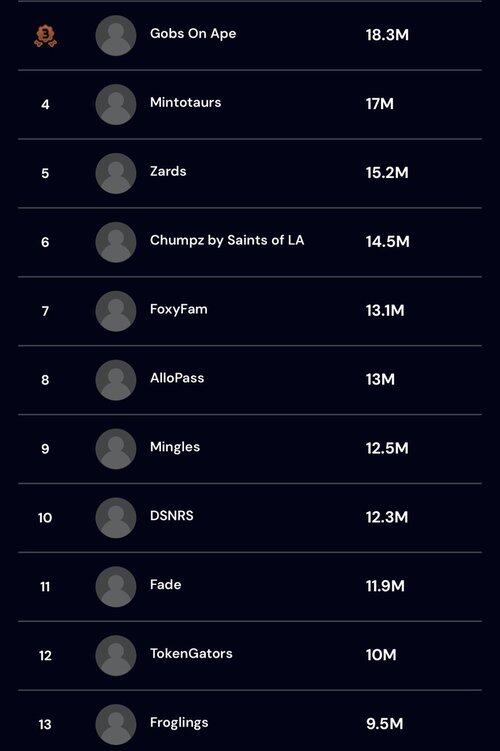Select the FoxyFam avatar icon
Image resolution: width=500 pixels, height=751 pixels.
[x=116, y=311]
